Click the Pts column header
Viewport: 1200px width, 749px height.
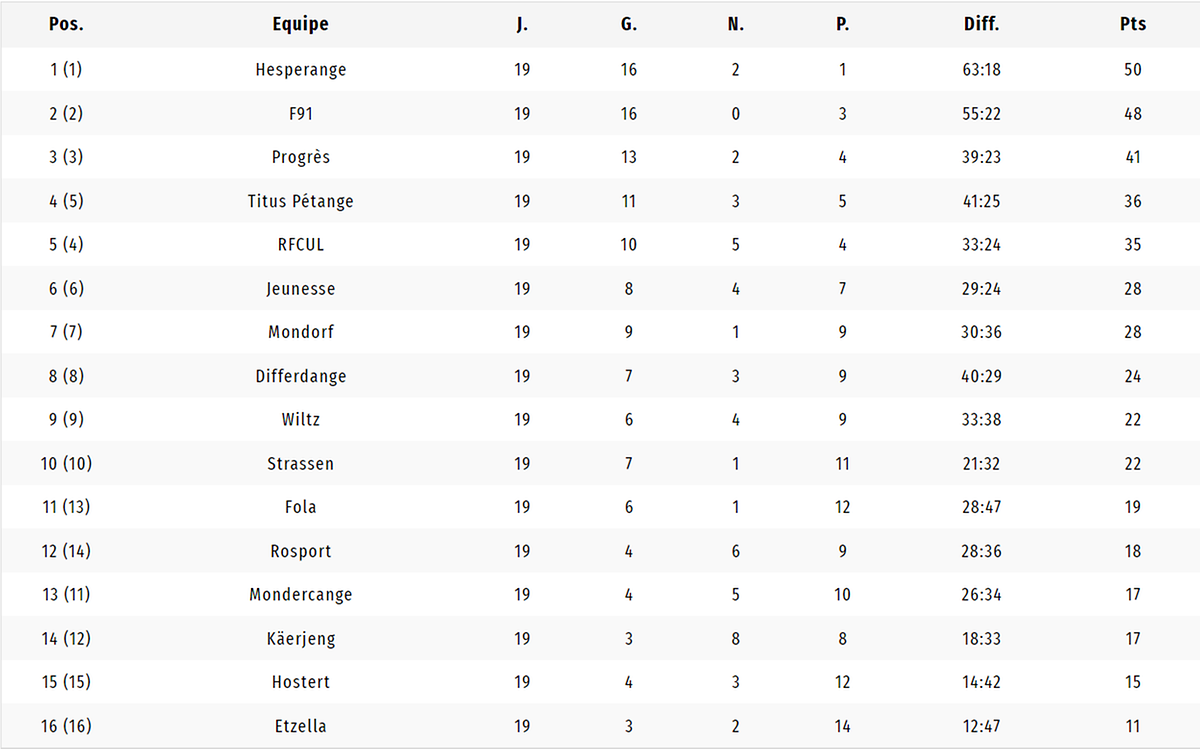pyautogui.click(x=1132, y=24)
